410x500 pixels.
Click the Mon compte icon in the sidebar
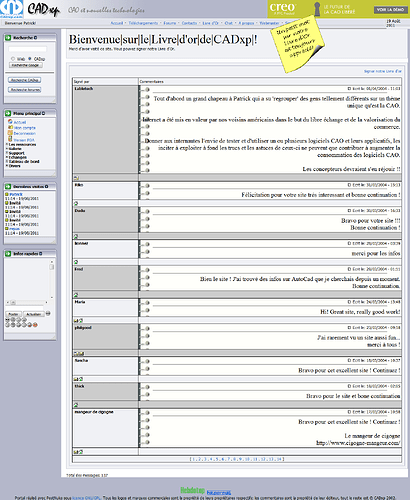(x=10, y=127)
